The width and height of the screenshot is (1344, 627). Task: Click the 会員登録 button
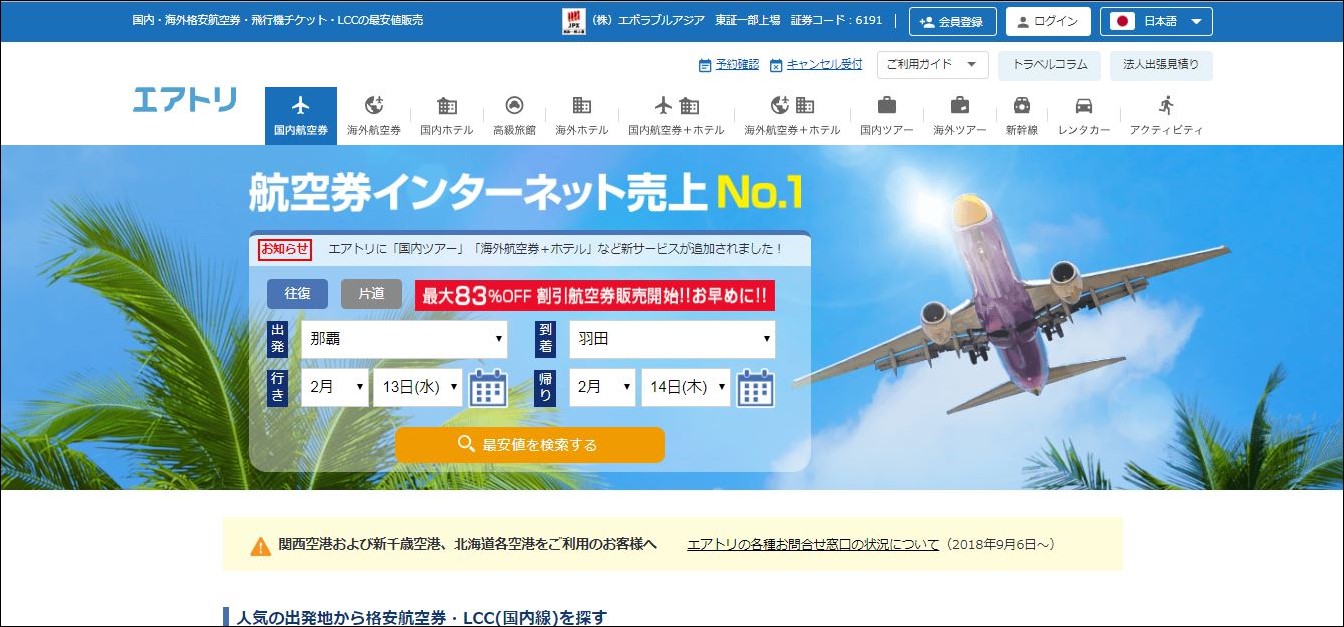click(953, 21)
